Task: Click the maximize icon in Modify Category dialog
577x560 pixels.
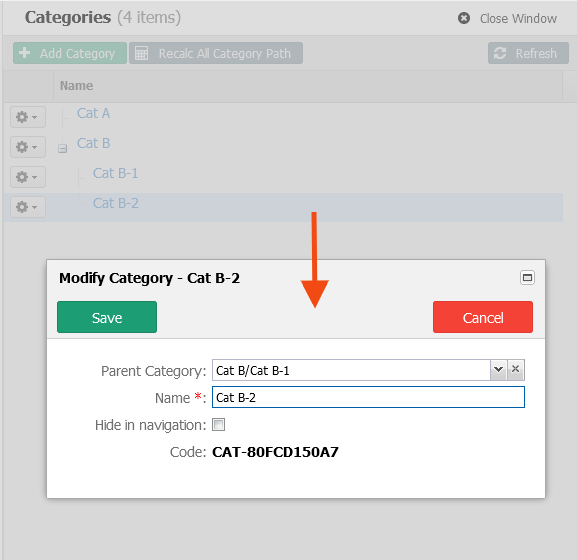Action: click(527, 277)
